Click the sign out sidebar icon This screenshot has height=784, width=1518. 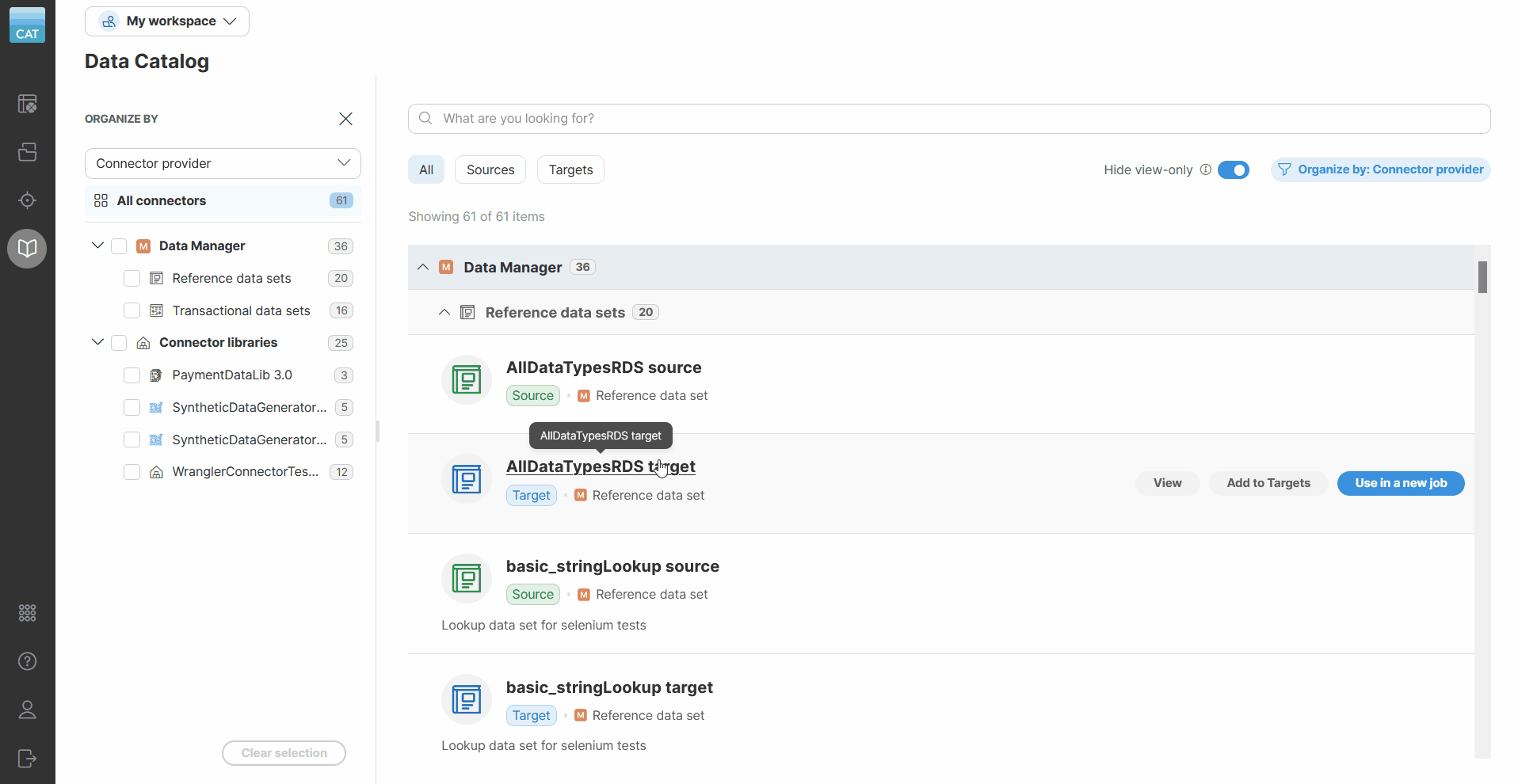28,759
